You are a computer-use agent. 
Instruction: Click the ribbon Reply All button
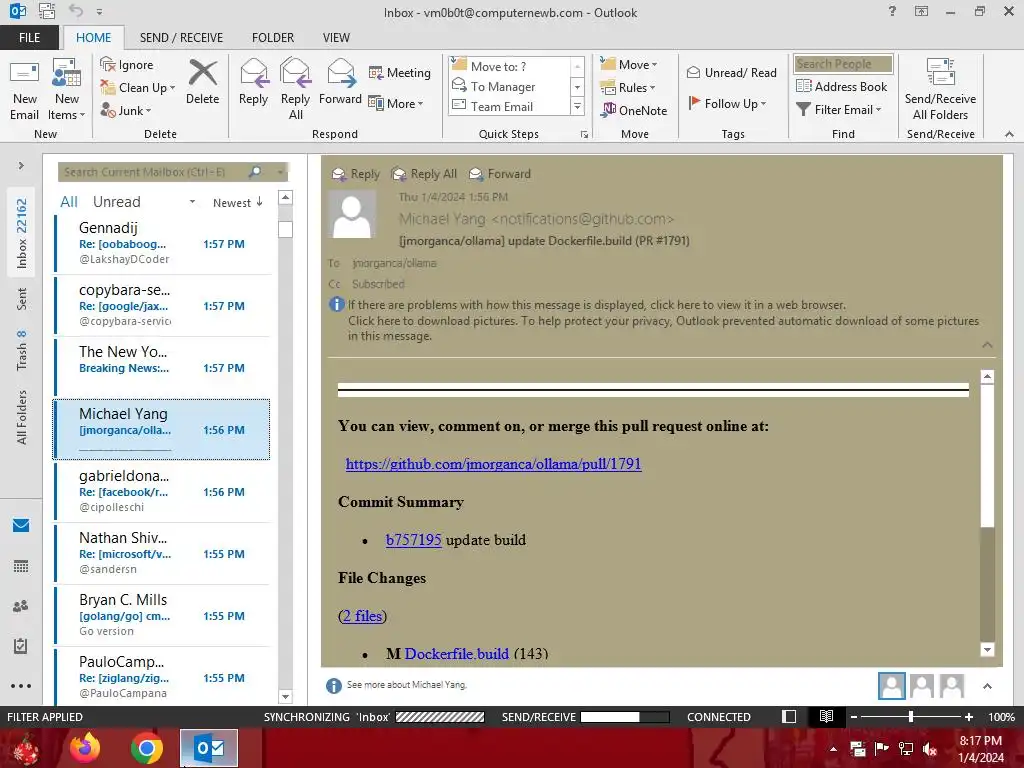click(295, 89)
